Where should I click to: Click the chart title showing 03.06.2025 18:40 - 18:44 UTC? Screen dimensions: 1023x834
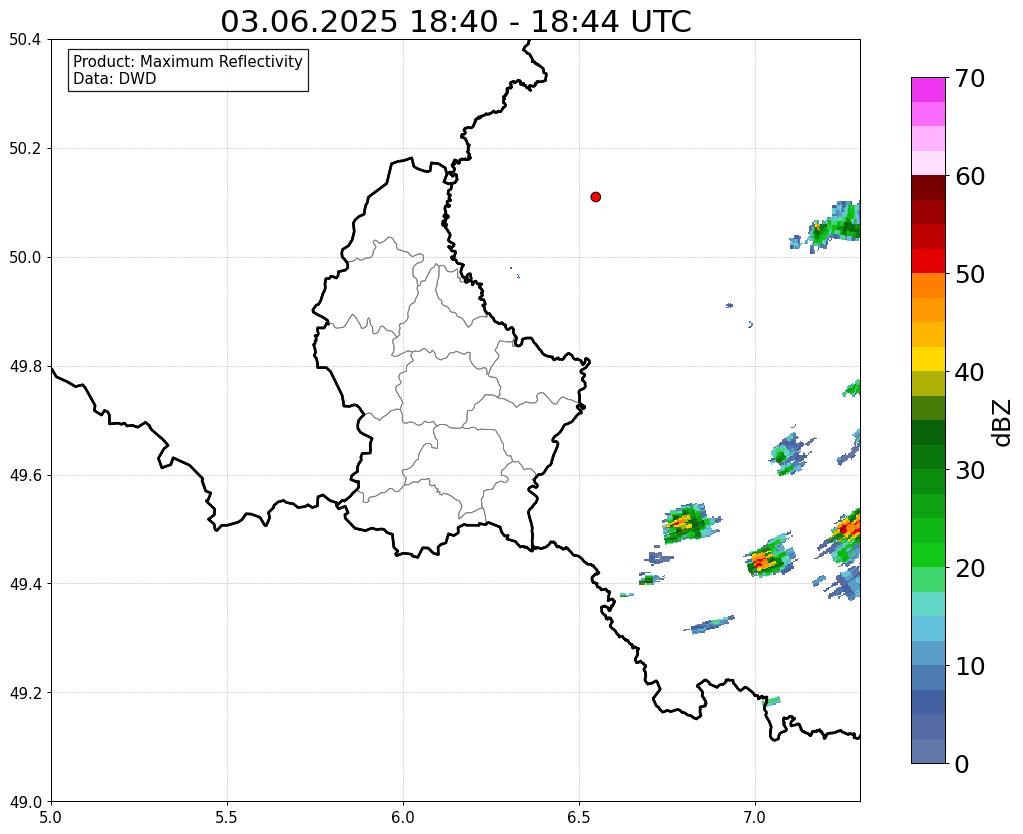tap(455, 22)
